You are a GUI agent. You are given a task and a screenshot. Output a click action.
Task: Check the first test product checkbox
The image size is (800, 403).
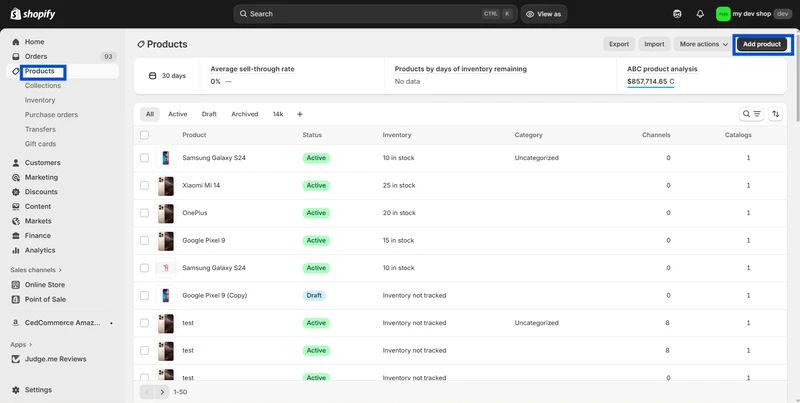(x=144, y=323)
